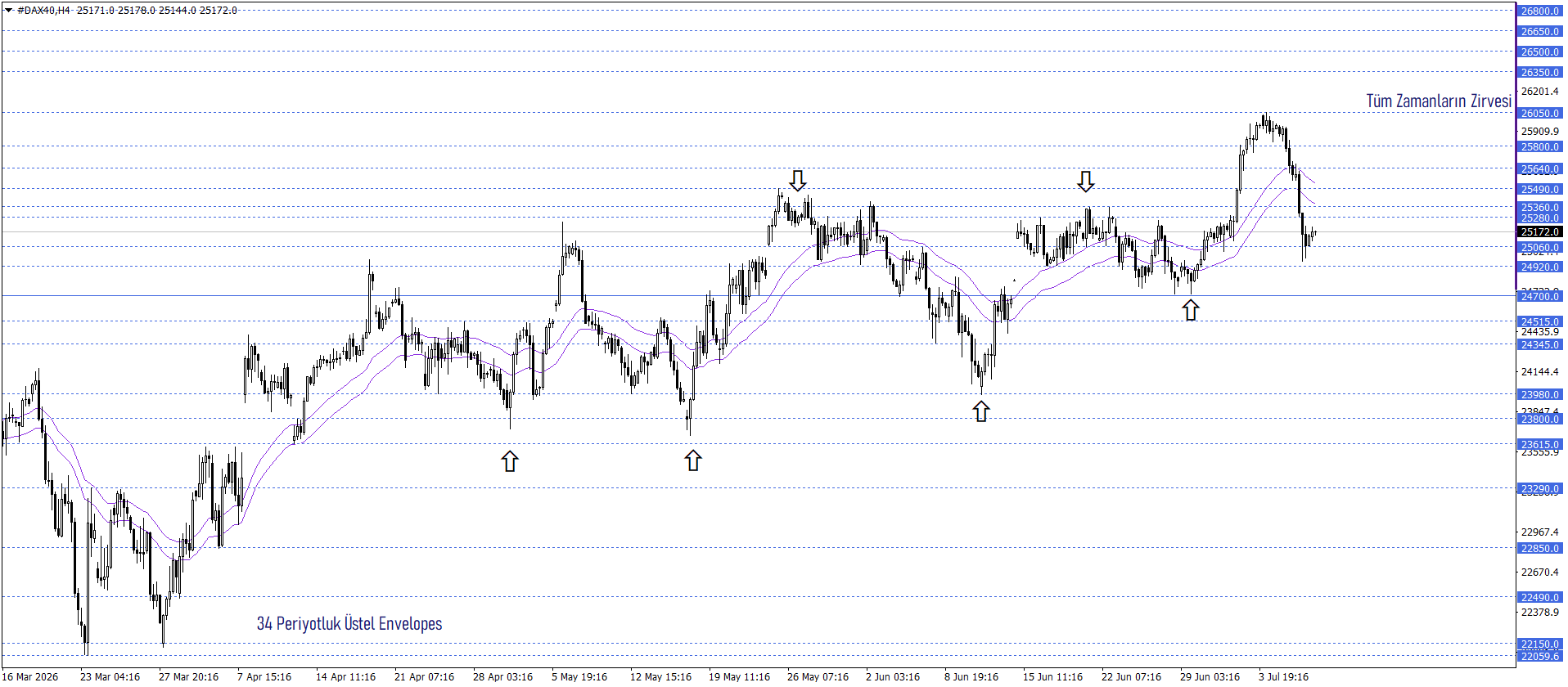Click the 22150.0 price level label
This screenshot has height=687, width=1568.
click(x=1539, y=644)
